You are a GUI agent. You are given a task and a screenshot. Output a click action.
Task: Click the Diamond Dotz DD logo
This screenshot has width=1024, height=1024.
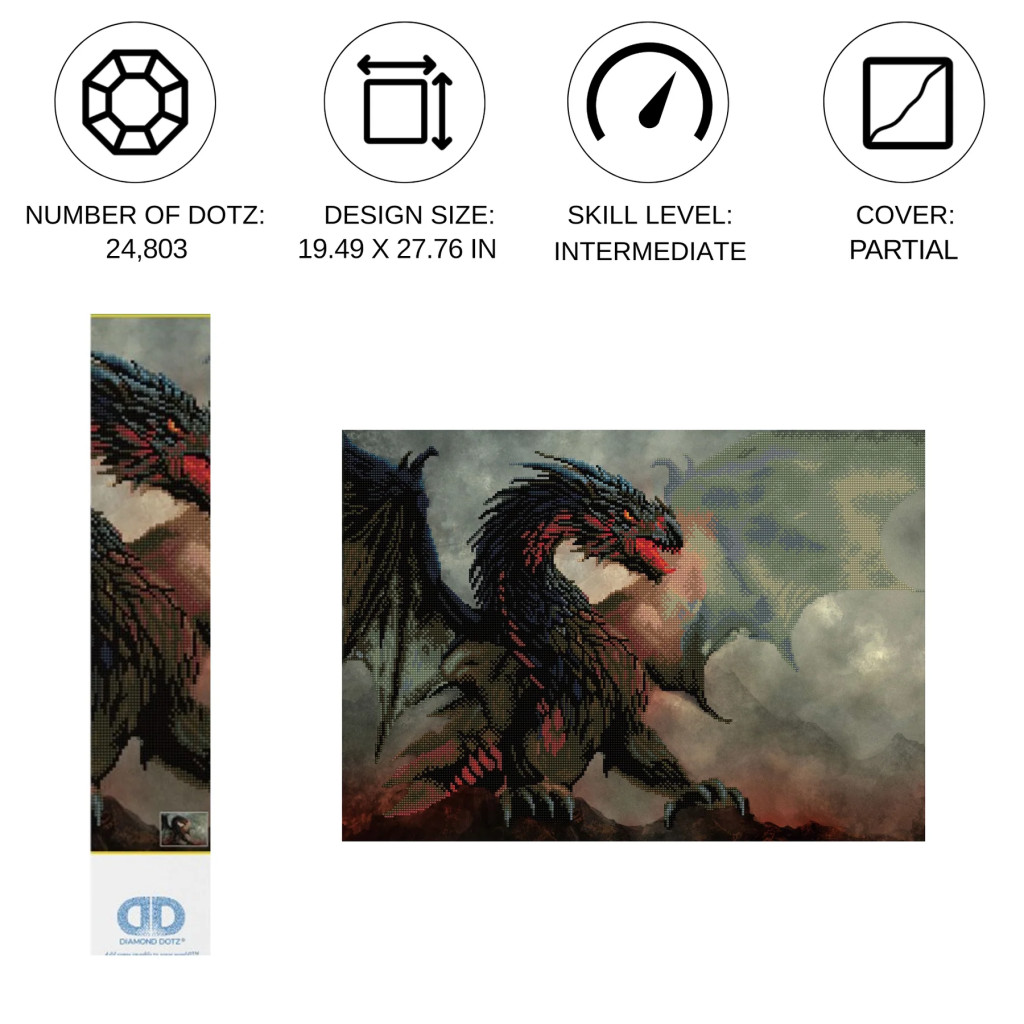click(151, 916)
